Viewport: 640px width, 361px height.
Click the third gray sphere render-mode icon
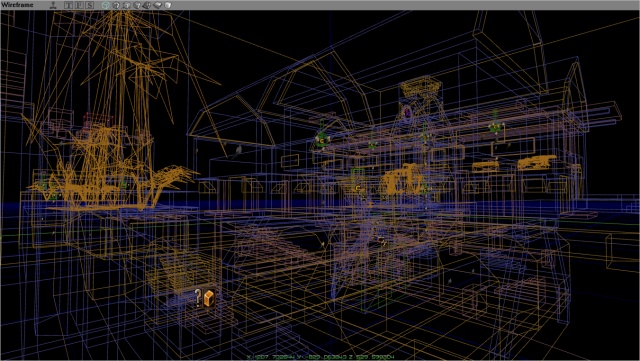[x=137, y=5]
